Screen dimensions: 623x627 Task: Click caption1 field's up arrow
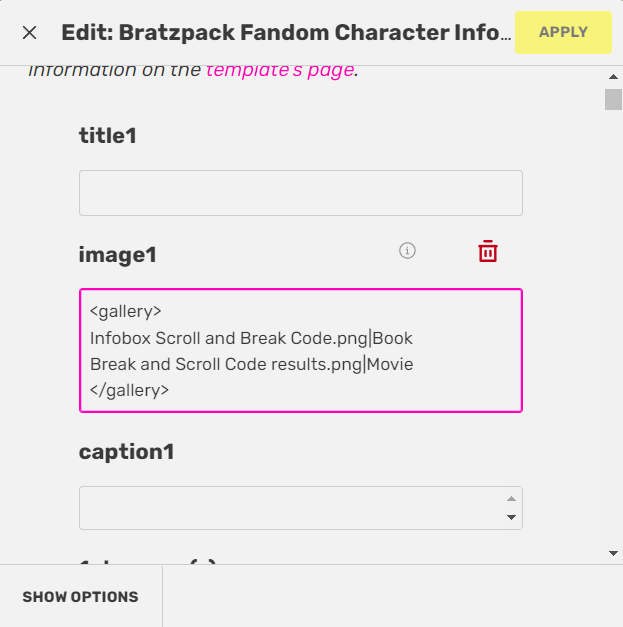[x=511, y=498]
